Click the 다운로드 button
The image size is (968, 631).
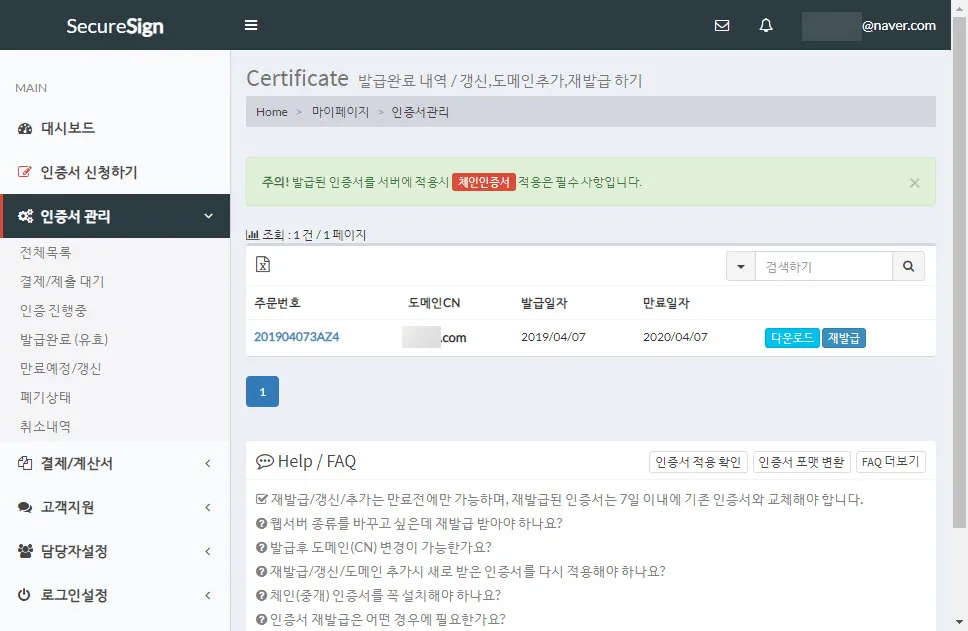[791, 338]
